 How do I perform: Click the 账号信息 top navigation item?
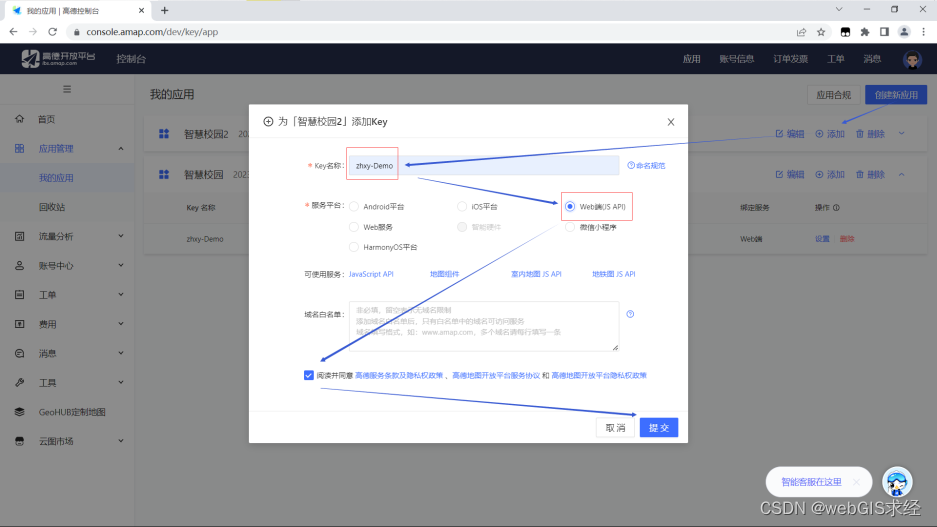(736, 59)
